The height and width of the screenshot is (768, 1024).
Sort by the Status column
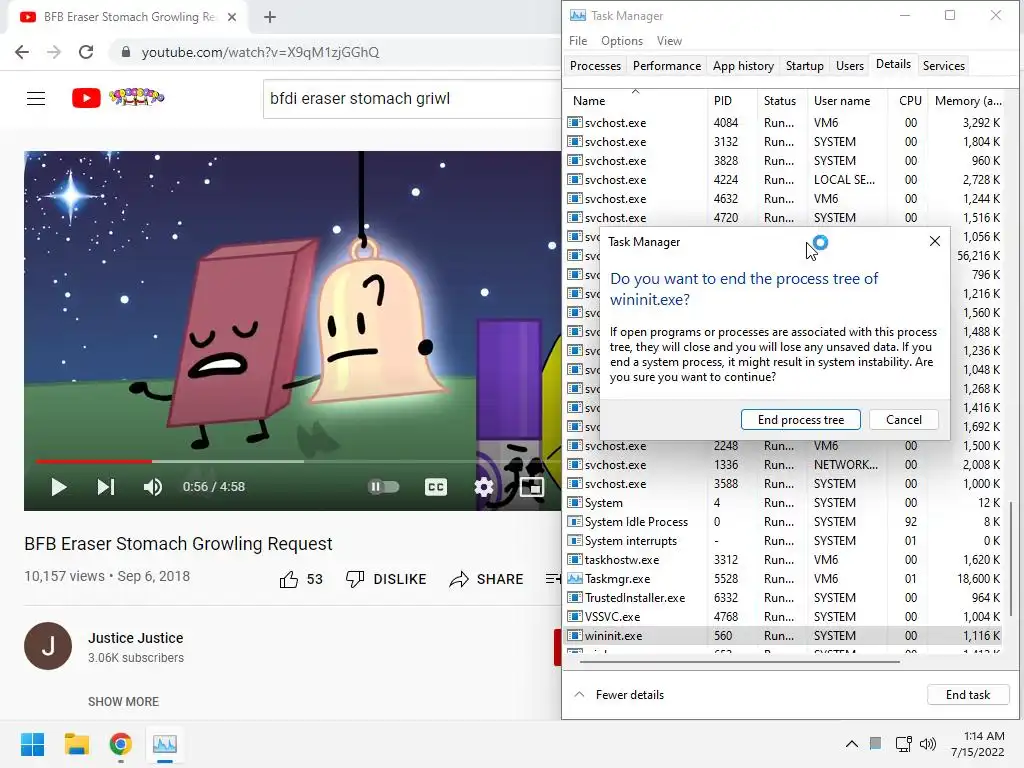click(x=782, y=101)
